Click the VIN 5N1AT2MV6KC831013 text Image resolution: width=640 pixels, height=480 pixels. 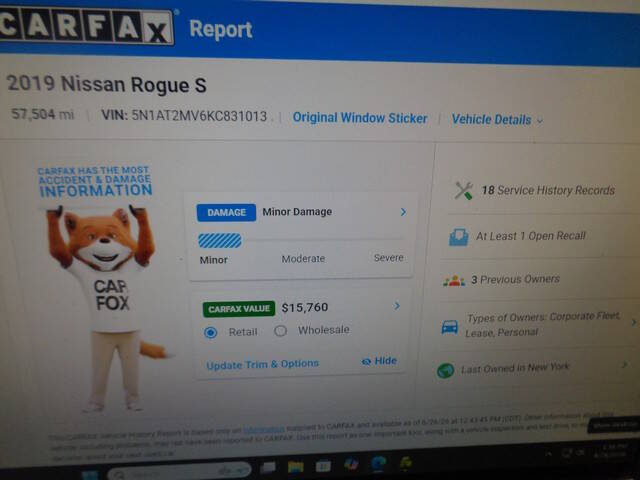(184, 116)
